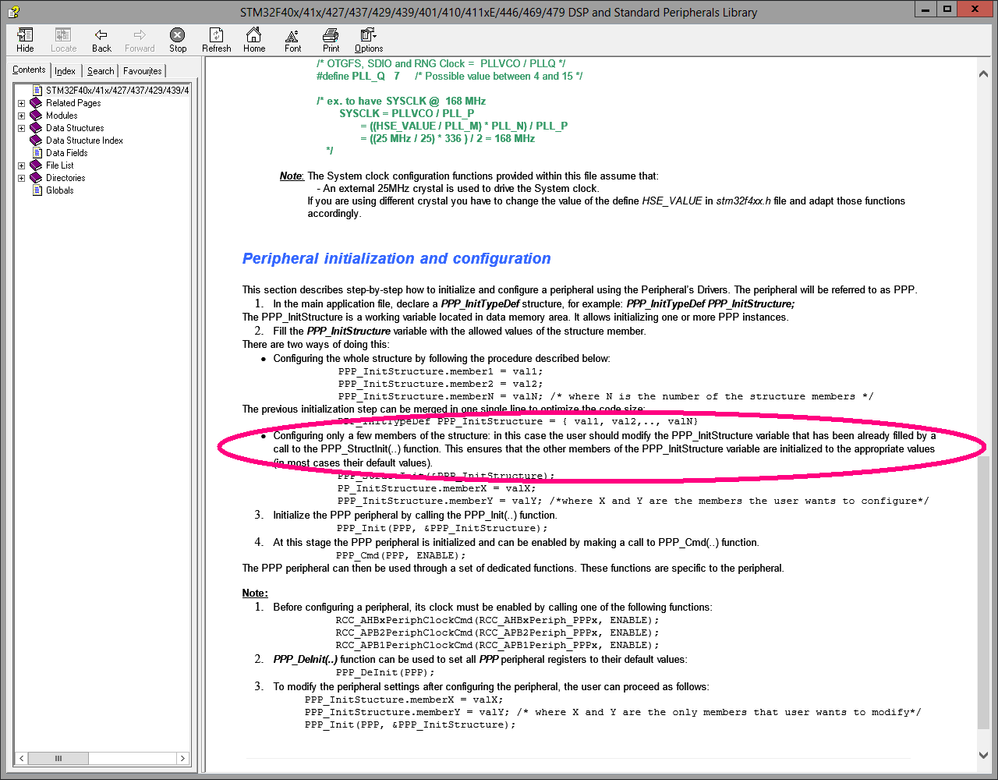Click the page scroll up arrow

(x=983, y=74)
